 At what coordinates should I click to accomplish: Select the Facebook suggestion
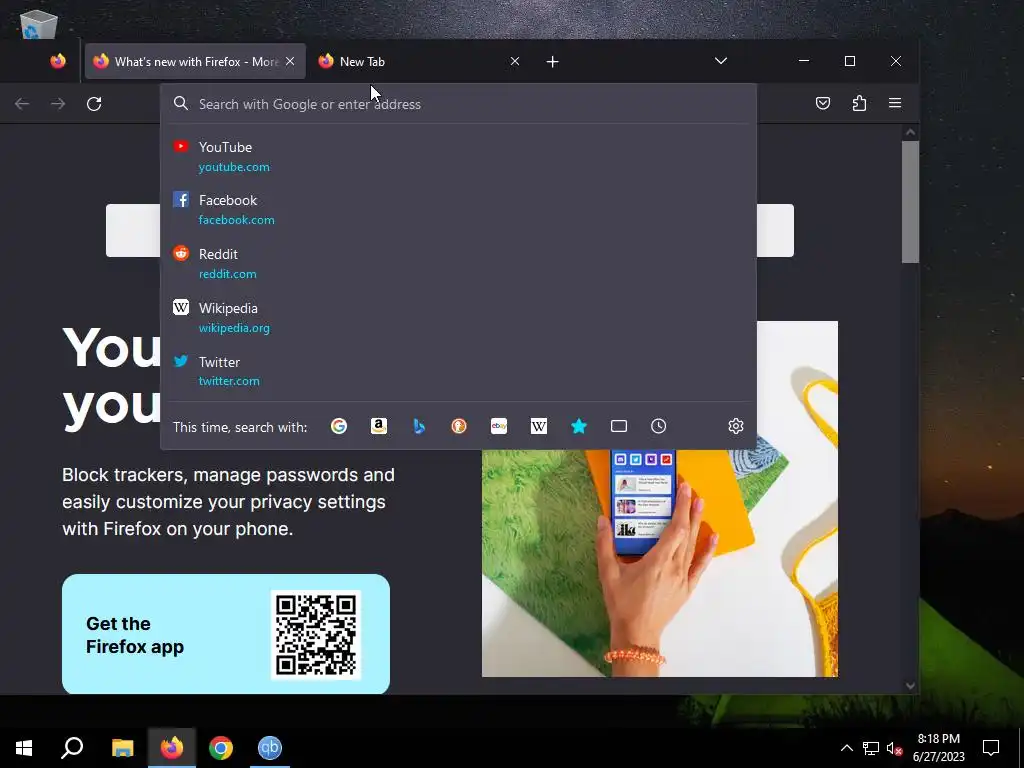point(458,210)
